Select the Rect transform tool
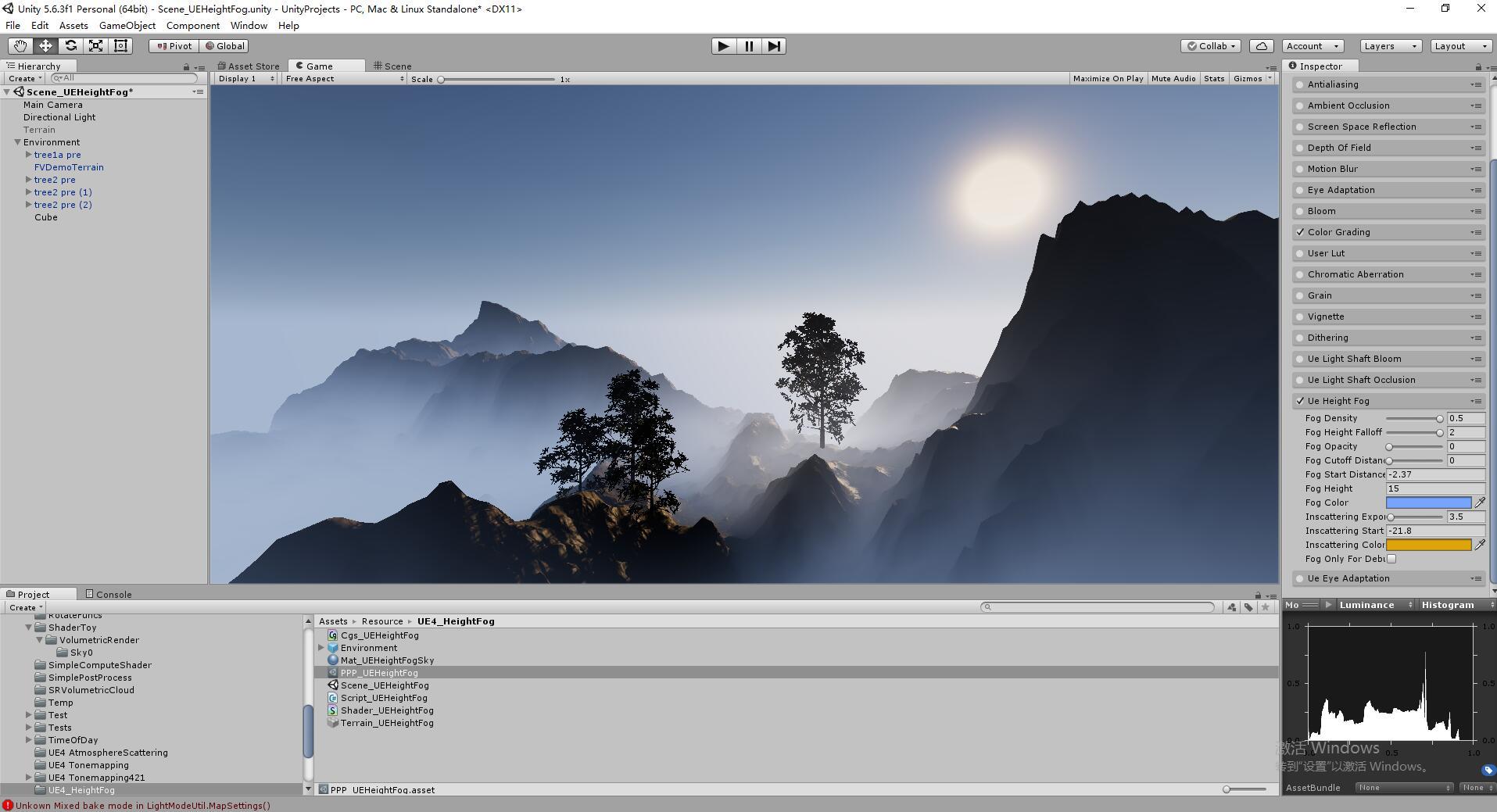 pos(120,45)
